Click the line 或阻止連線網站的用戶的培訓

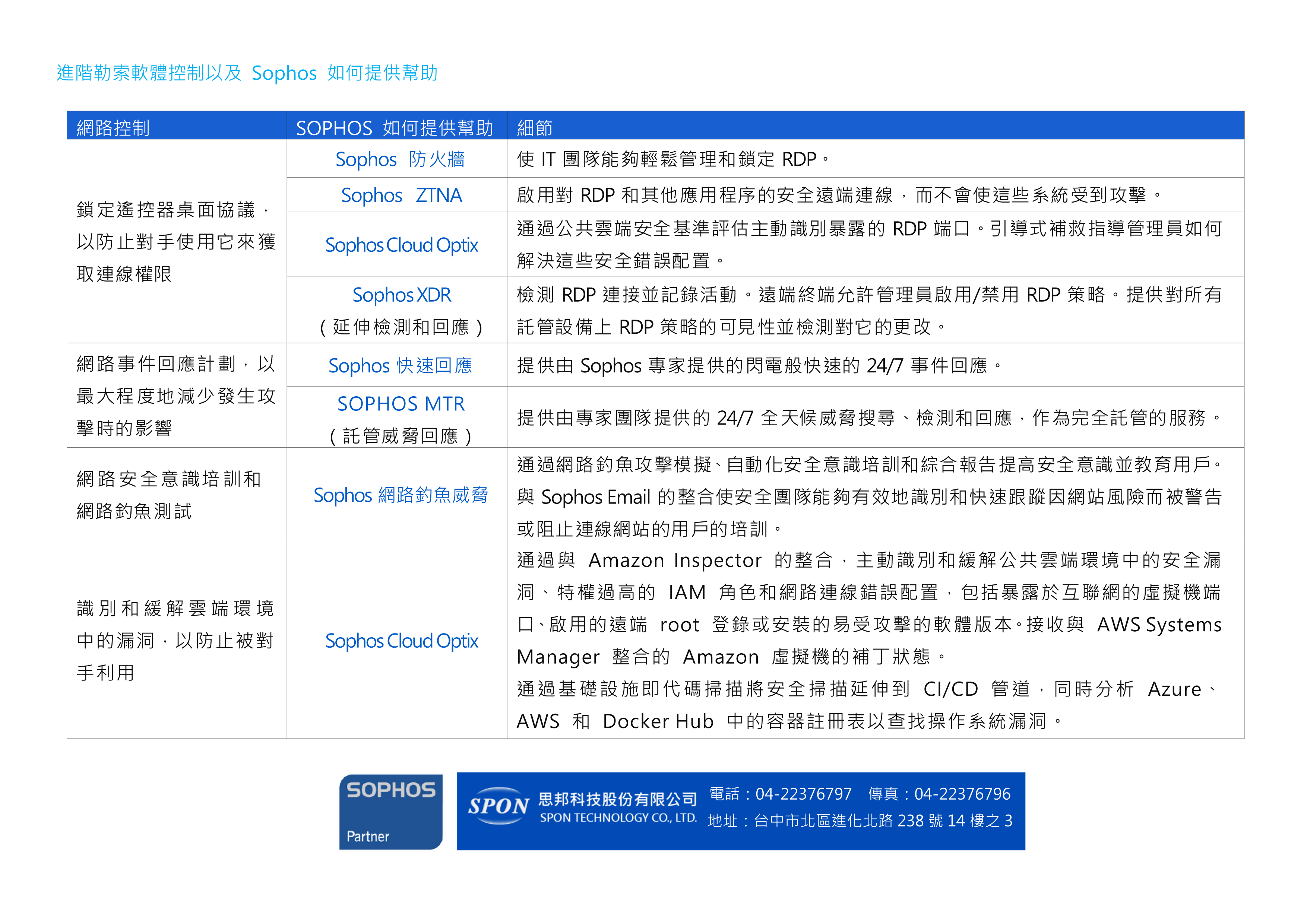649,529
